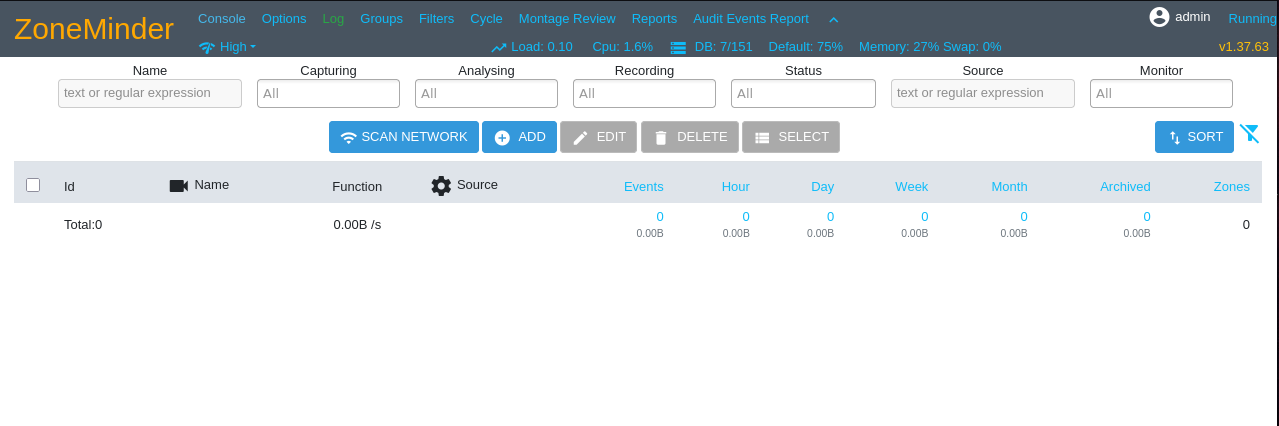This screenshot has height=426, width=1279.
Task: Click the Sort button
Action: point(1194,137)
